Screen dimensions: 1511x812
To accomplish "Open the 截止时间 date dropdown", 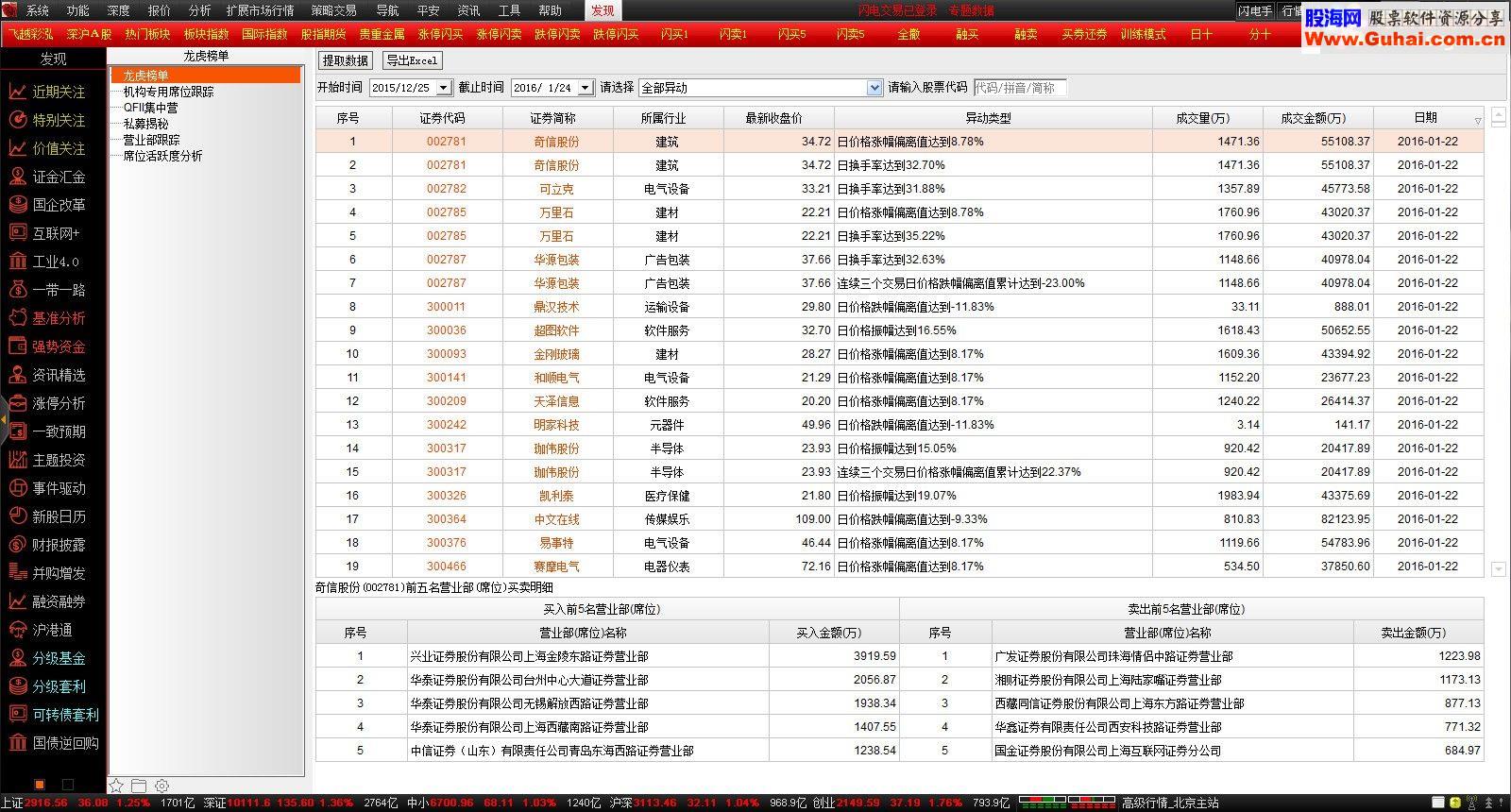I will point(585,88).
